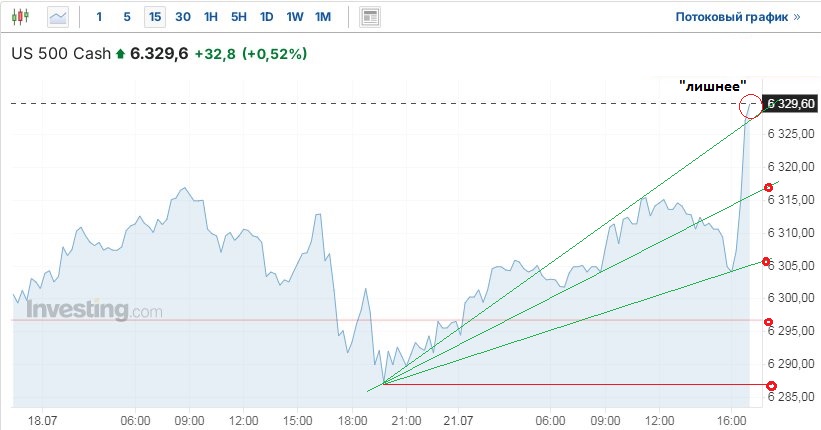This screenshot has width=821, height=430.
Task: Select the 1D timeframe
Action: pyautogui.click(x=267, y=17)
